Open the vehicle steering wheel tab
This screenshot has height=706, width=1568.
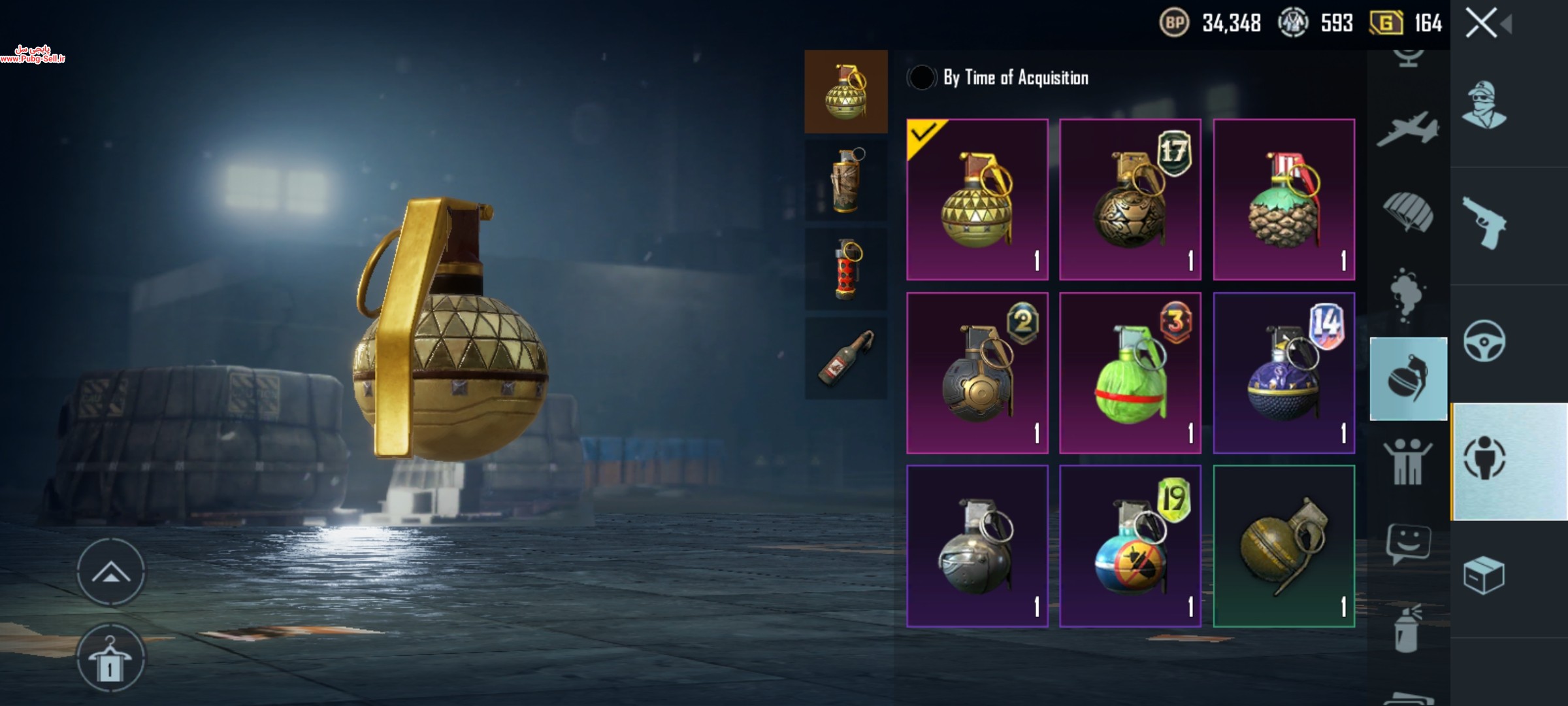point(1484,341)
